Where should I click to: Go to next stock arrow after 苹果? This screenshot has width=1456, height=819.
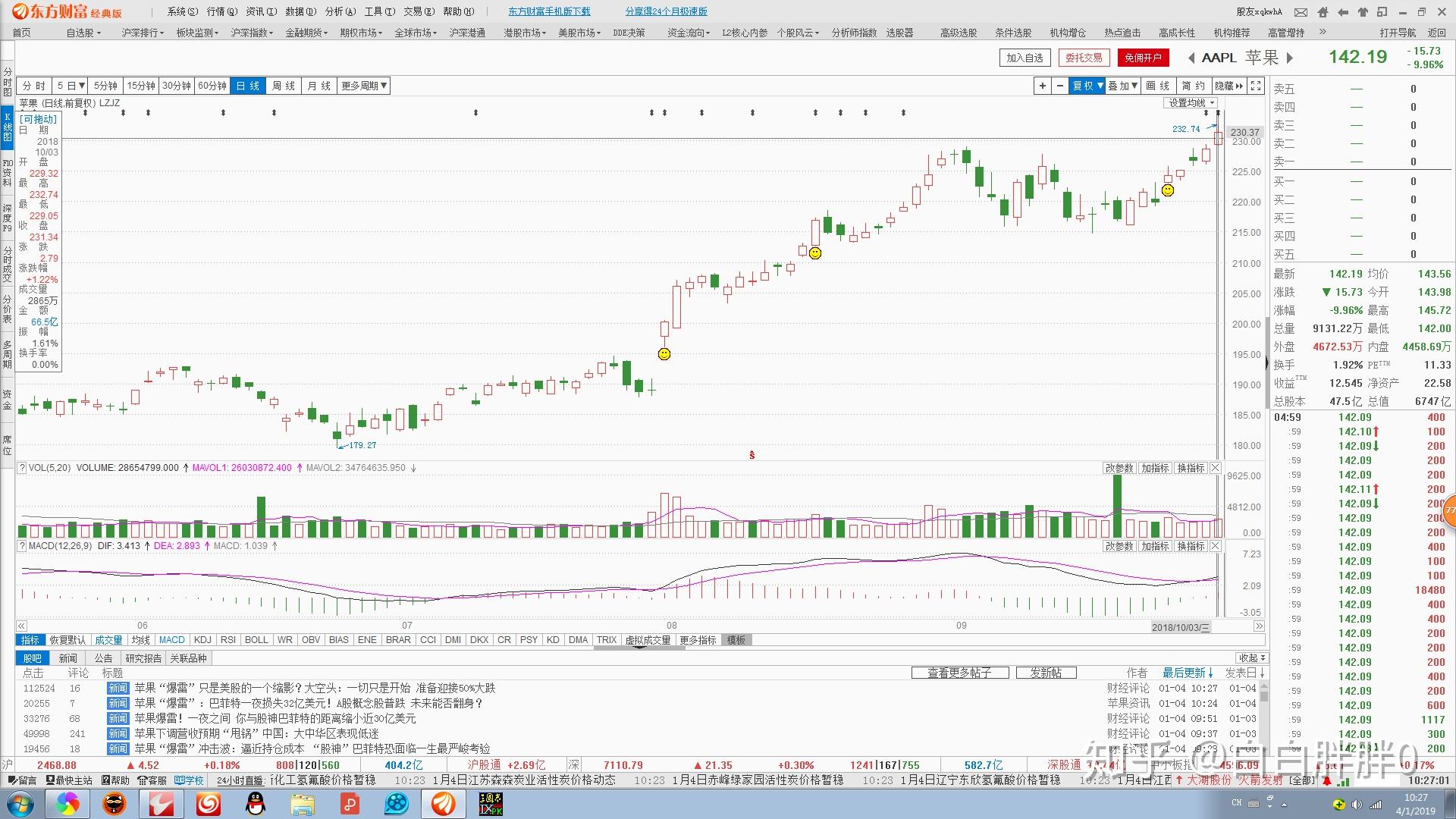[1289, 58]
